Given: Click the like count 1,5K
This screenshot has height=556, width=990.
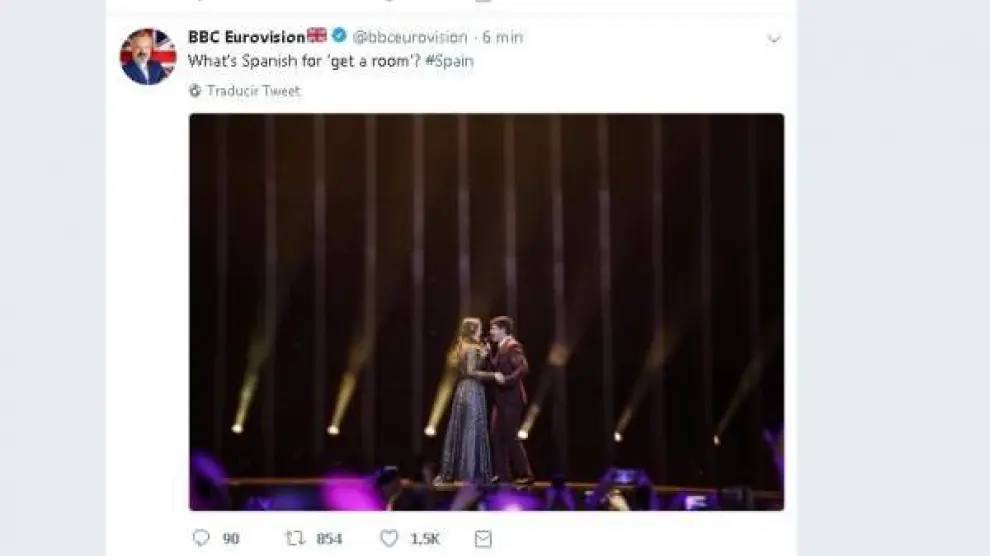Looking at the screenshot, I should point(424,538).
